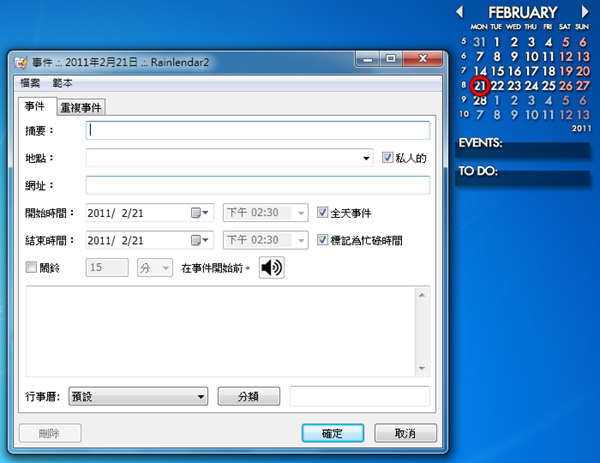Select February 27 in desktop calendar
600x463 pixels.
pyautogui.click(x=583, y=86)
